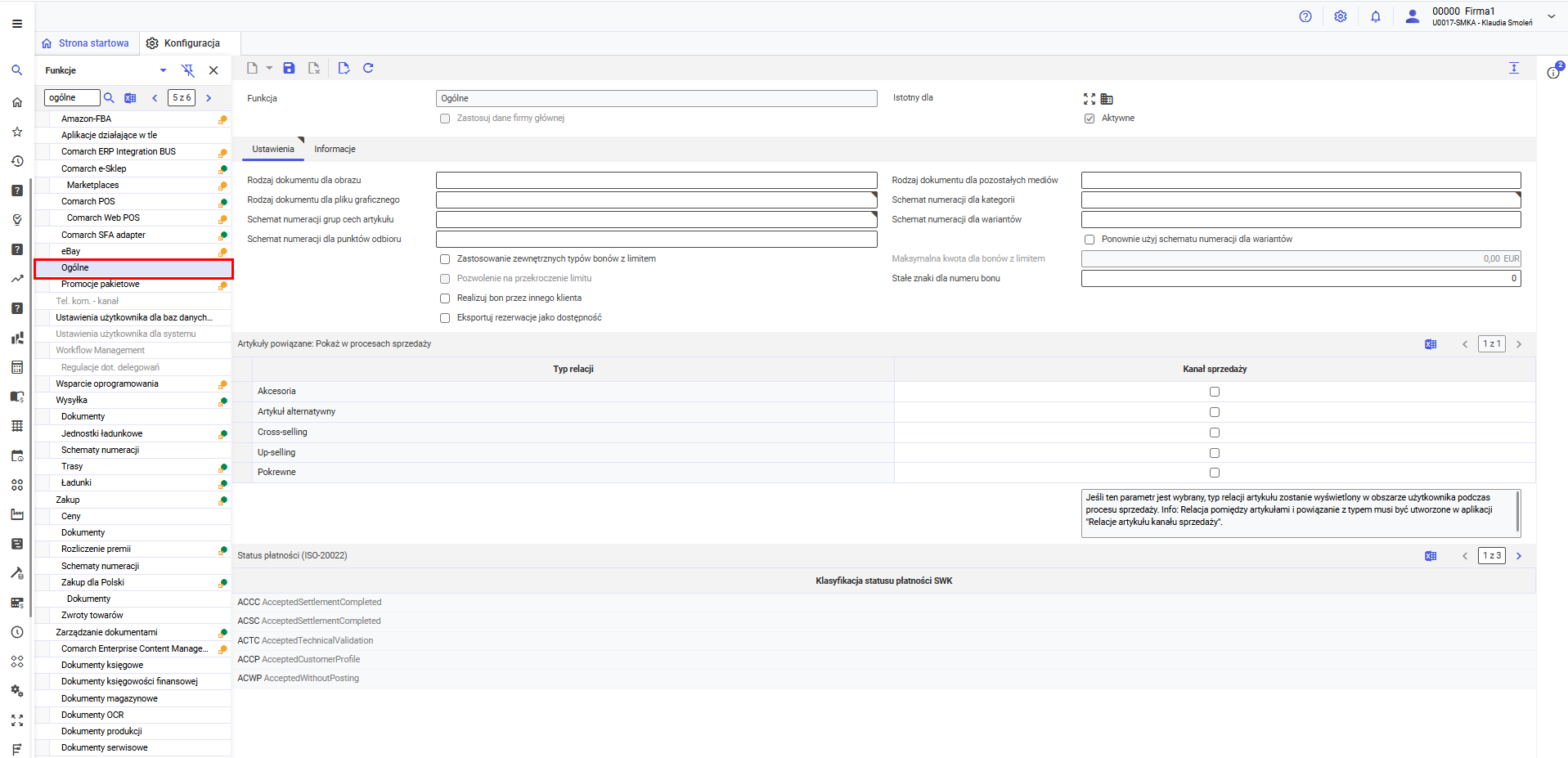Export the 'Status płatności' table to Excel

point(1431,556)
